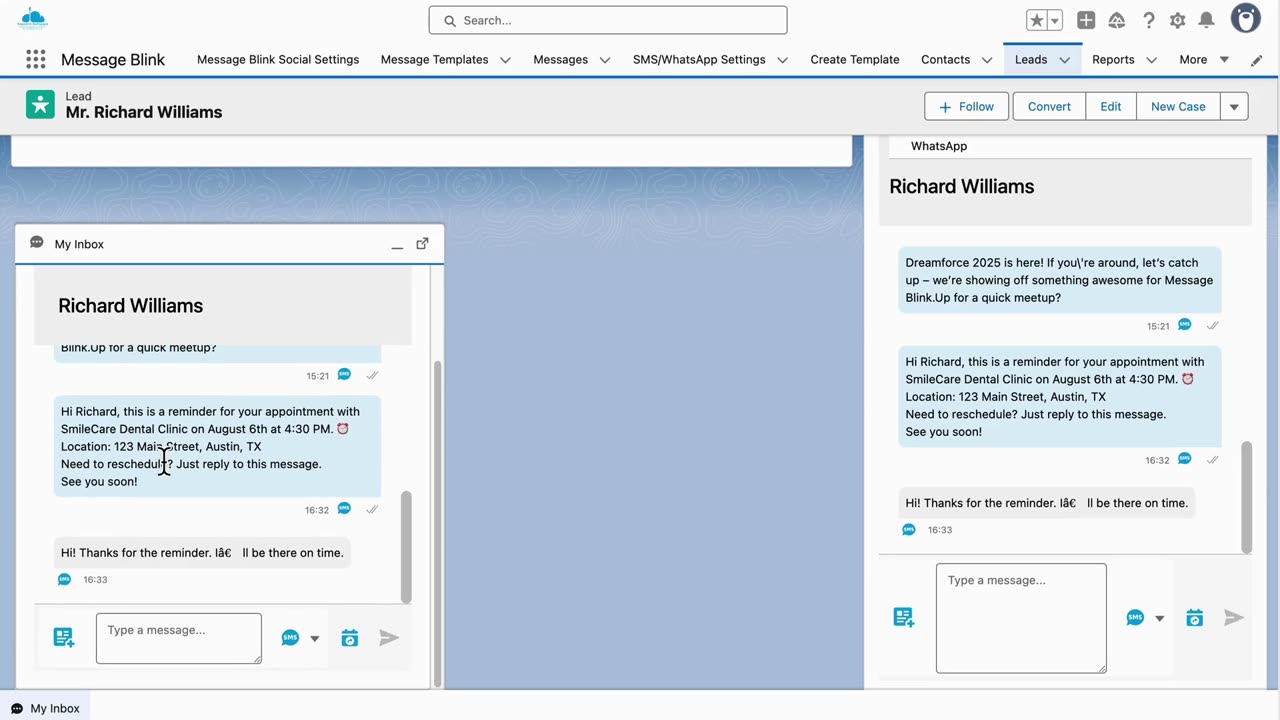Open the Create Template tab
This screenshot has width=1280, height=720.
(855, 60)
